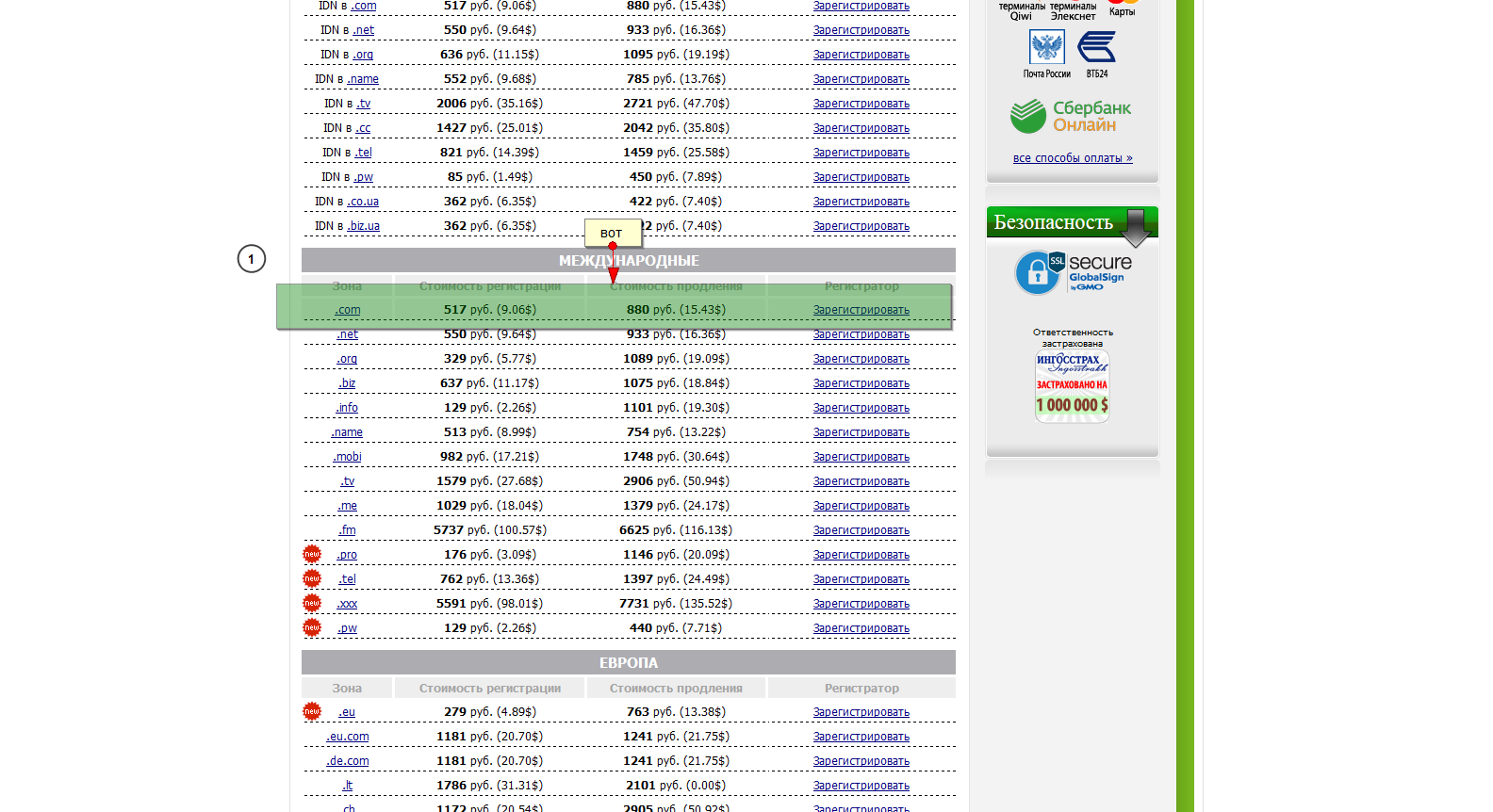Click the Ингосстрах 1 000 000 $ insurance badge
The image size is (1493, 812).
click(x=1073, y=386)
